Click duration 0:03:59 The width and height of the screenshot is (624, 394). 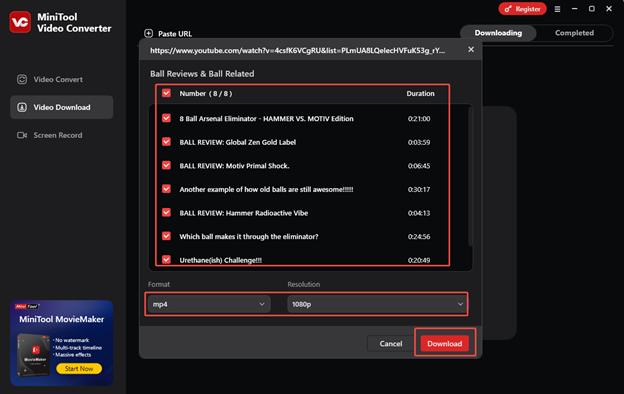[x=419, y=142]
